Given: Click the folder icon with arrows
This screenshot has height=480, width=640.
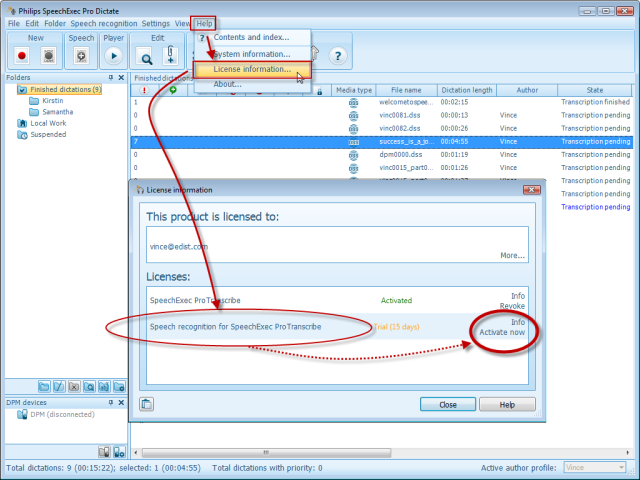Looking at the screenshot, I should point(104,386).
